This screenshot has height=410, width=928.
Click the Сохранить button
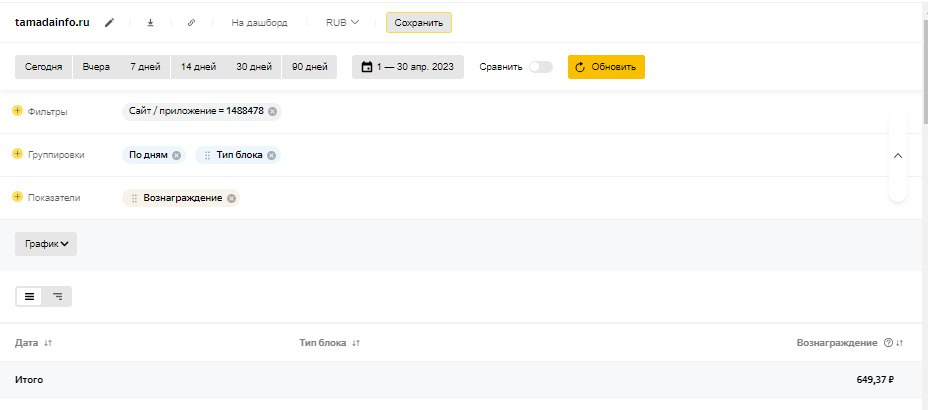(x=418, y=22)
